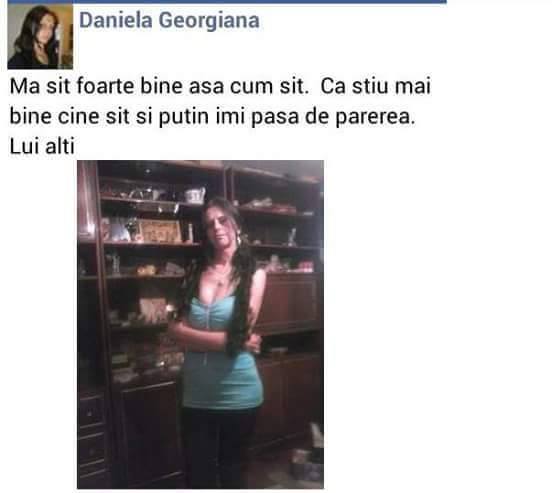Screen dimensions: 552x493
Task: Click the dark hair in the profile thumbnail
Action: tap(30, 33)
